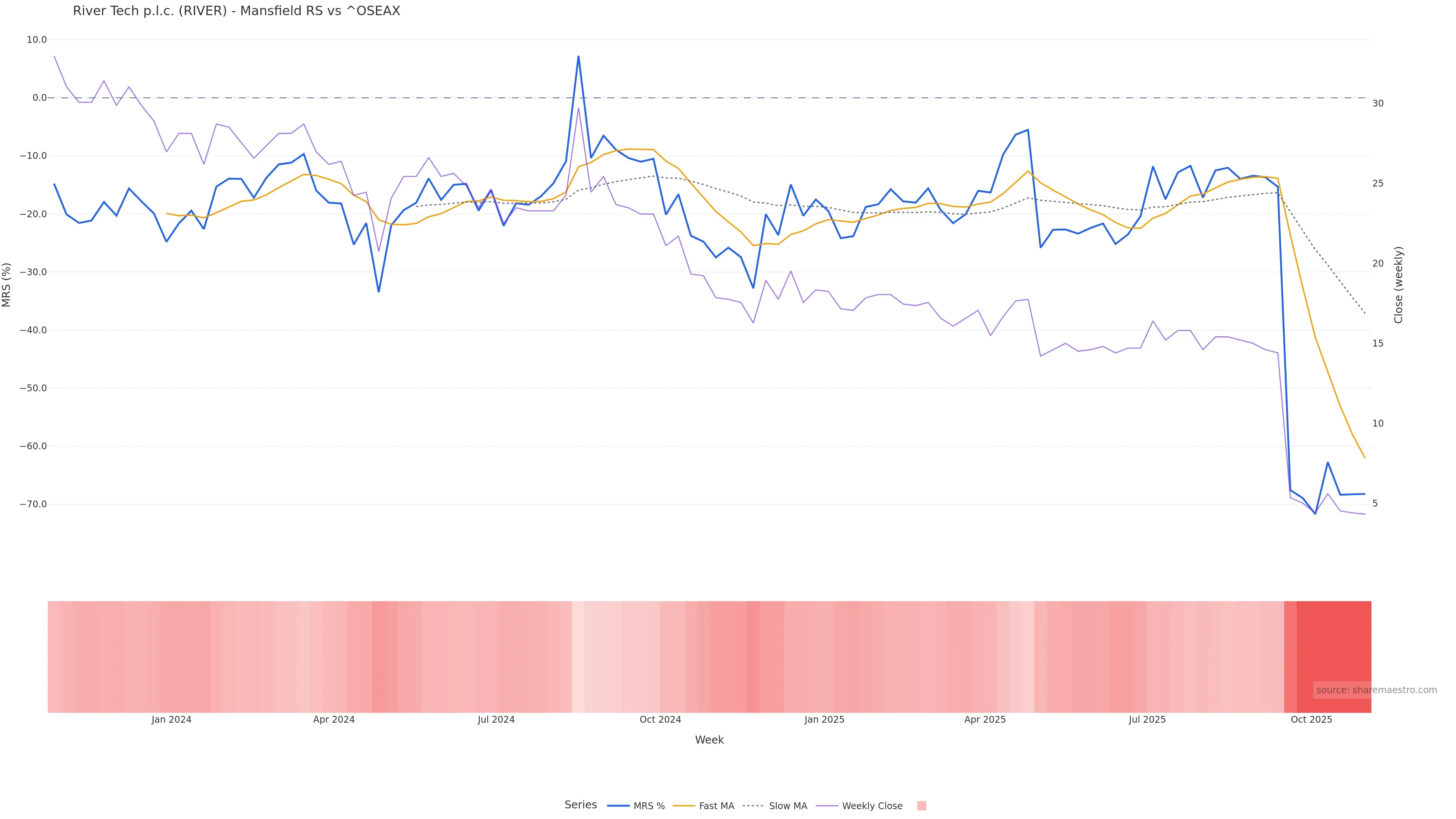Click the Week x-axis title
This screenshot has height=819, width=1456.
coord(709,740)
